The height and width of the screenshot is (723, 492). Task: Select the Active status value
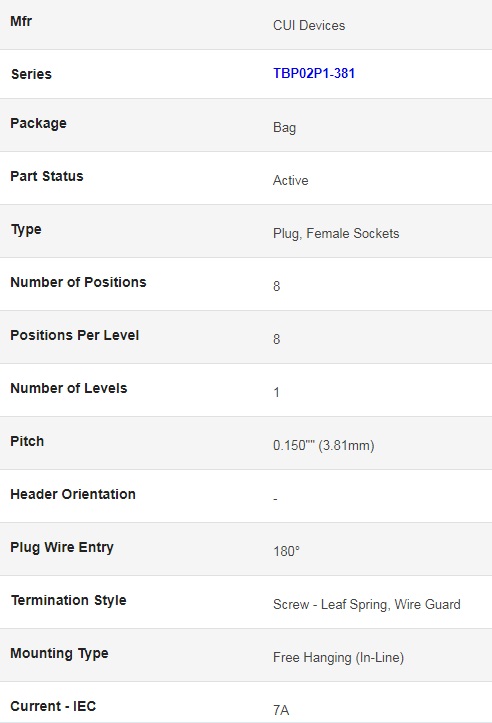pos(290,180)
